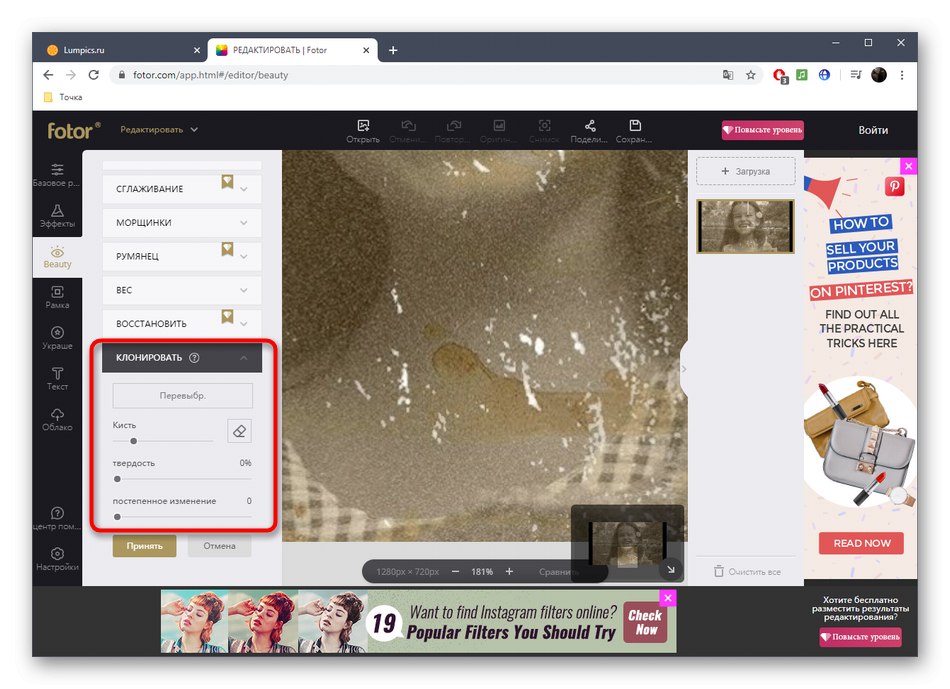Zoom out with the minus icon
Screen dimensions: 950x689
[455, 571]
